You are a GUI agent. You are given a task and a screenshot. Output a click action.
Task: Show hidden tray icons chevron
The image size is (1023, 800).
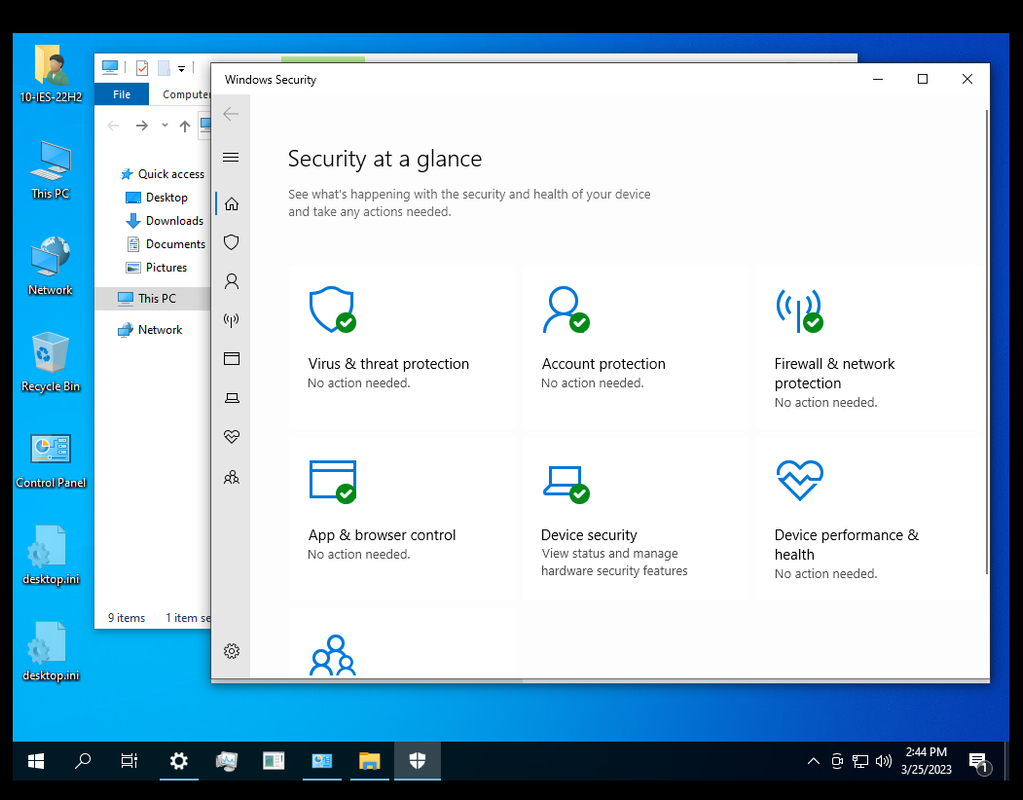pyautogui.click(x=813, y=761)
